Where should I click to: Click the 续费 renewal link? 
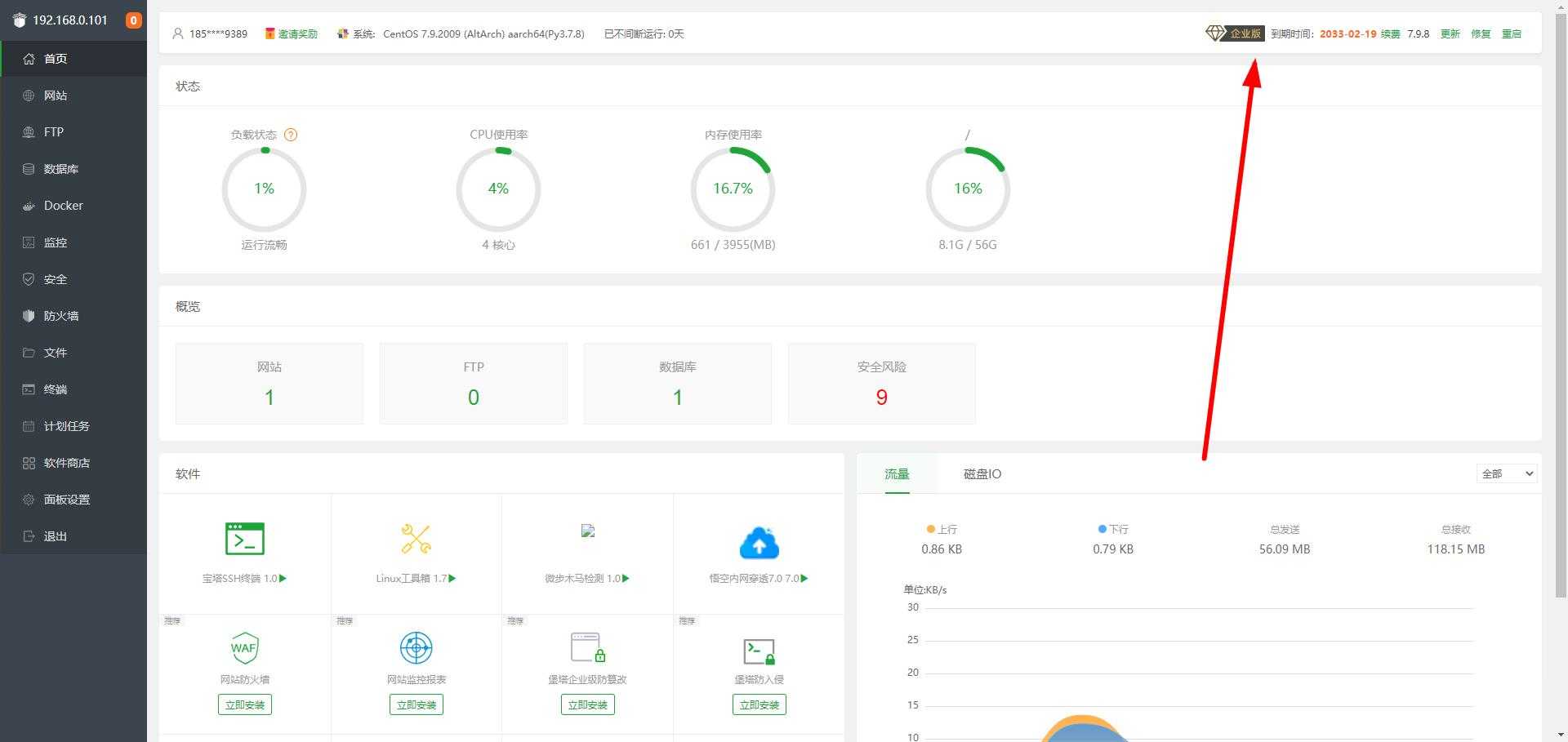coord(1390,34)
